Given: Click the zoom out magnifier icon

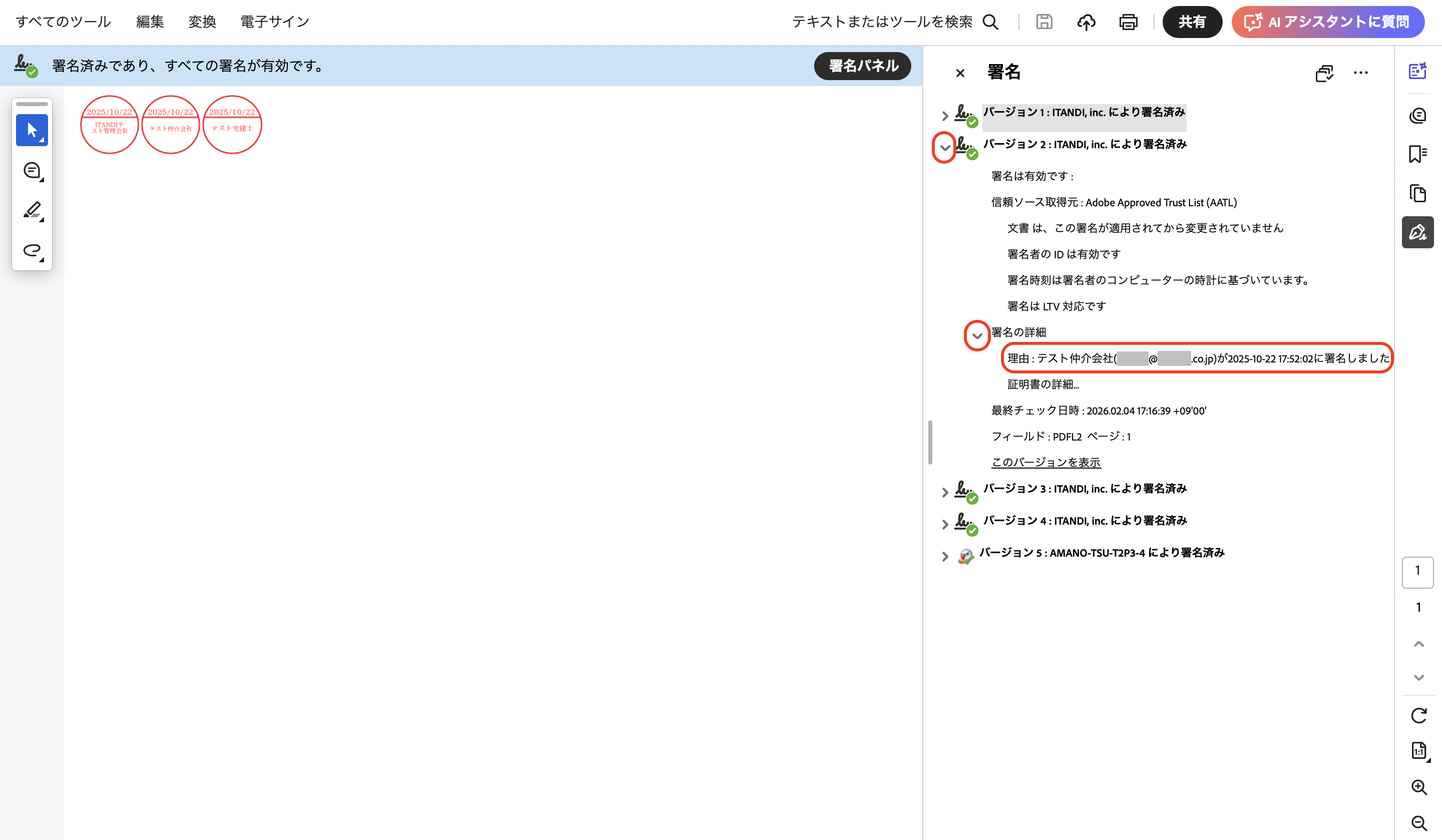Looking at the screenshot, I should (1418, 824).
